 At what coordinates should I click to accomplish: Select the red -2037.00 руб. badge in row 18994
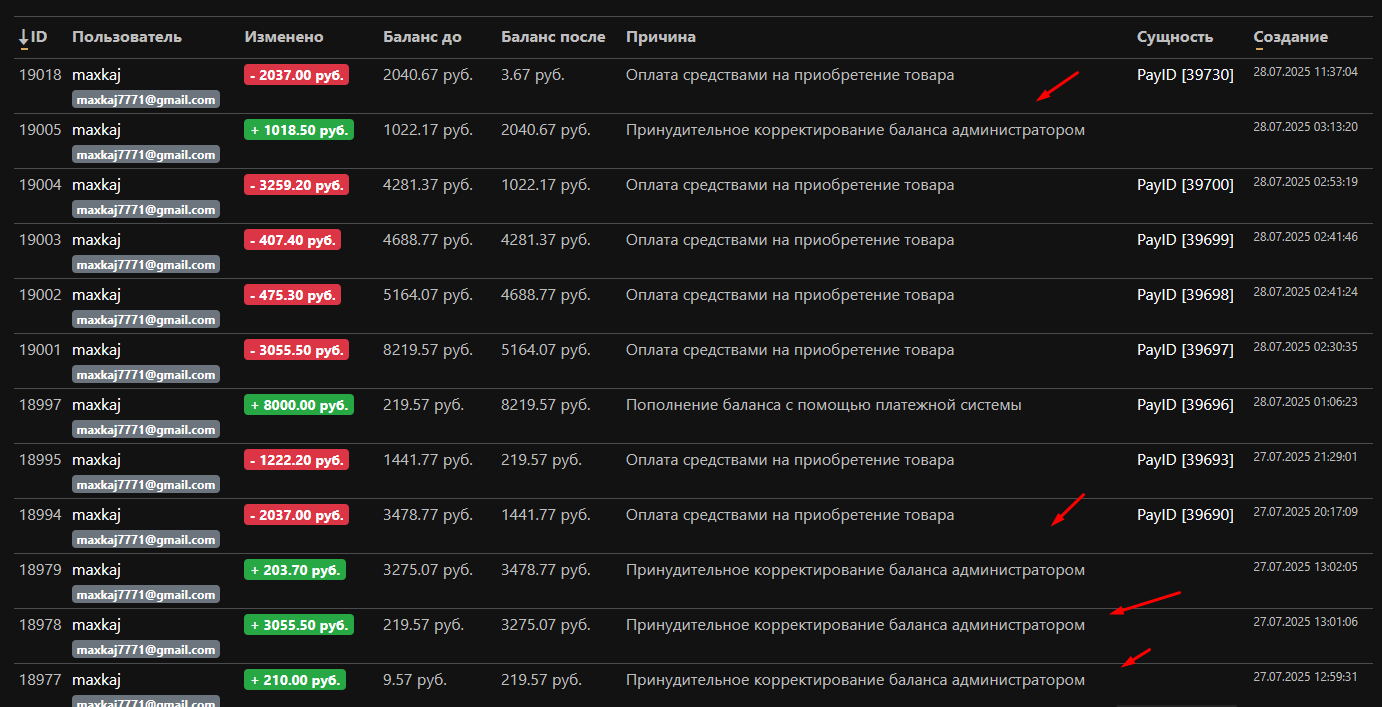pyautogui.click(x=296, y=515)
